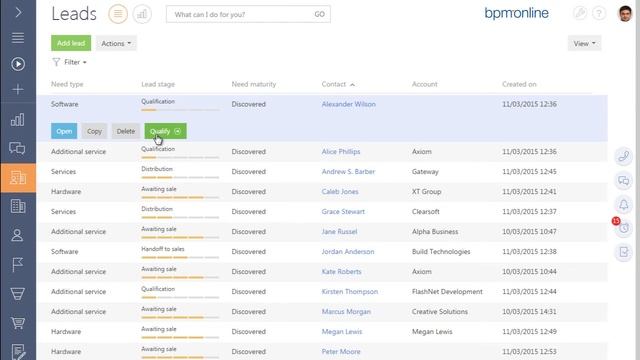
Task: Click the green Qualify button
Action: 165,131
